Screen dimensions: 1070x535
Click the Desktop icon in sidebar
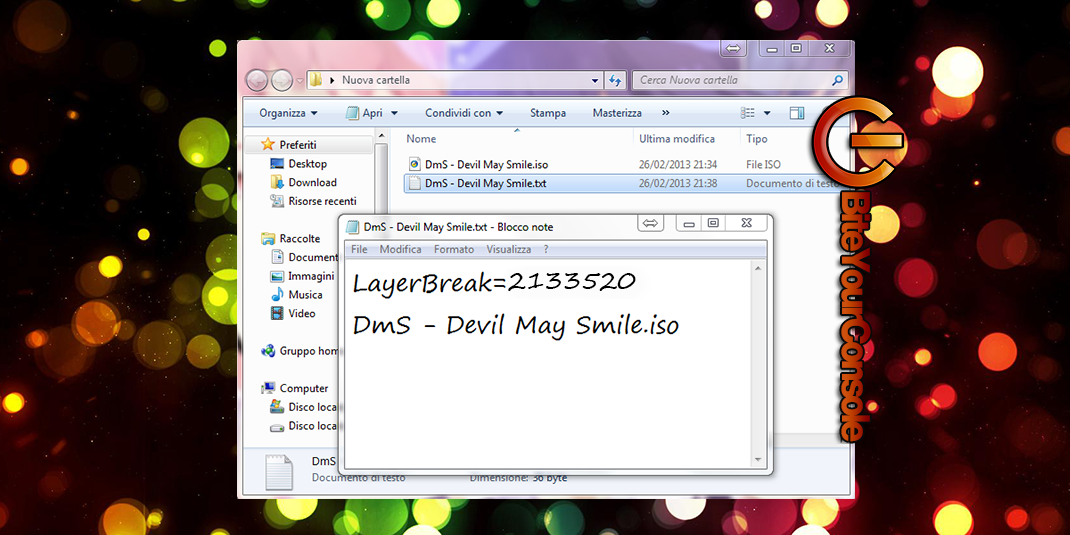click(x=277, y=164)
